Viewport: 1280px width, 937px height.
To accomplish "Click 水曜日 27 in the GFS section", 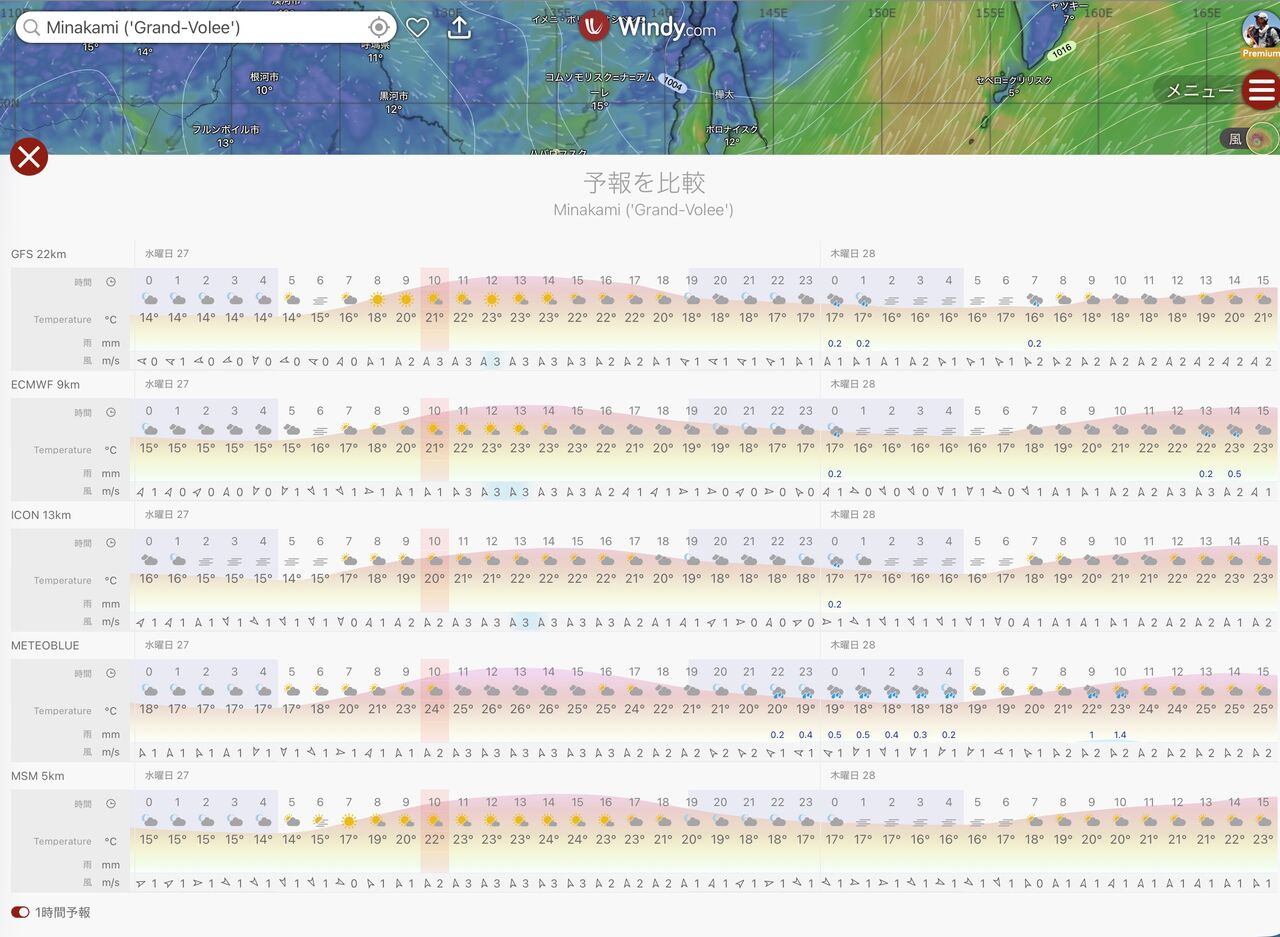I will [x=167, y=254].
